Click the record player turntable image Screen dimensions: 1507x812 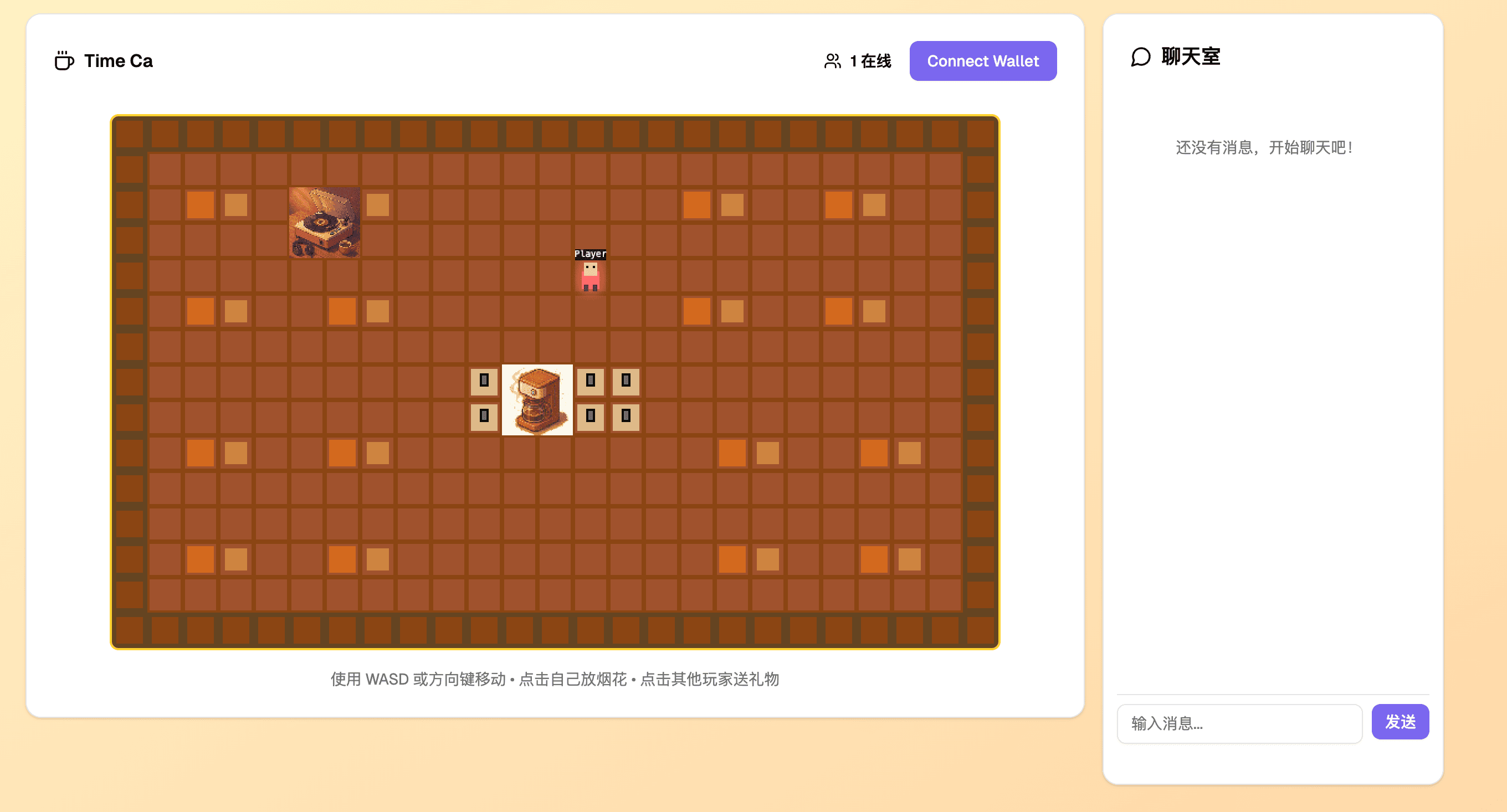coord(324,222)
